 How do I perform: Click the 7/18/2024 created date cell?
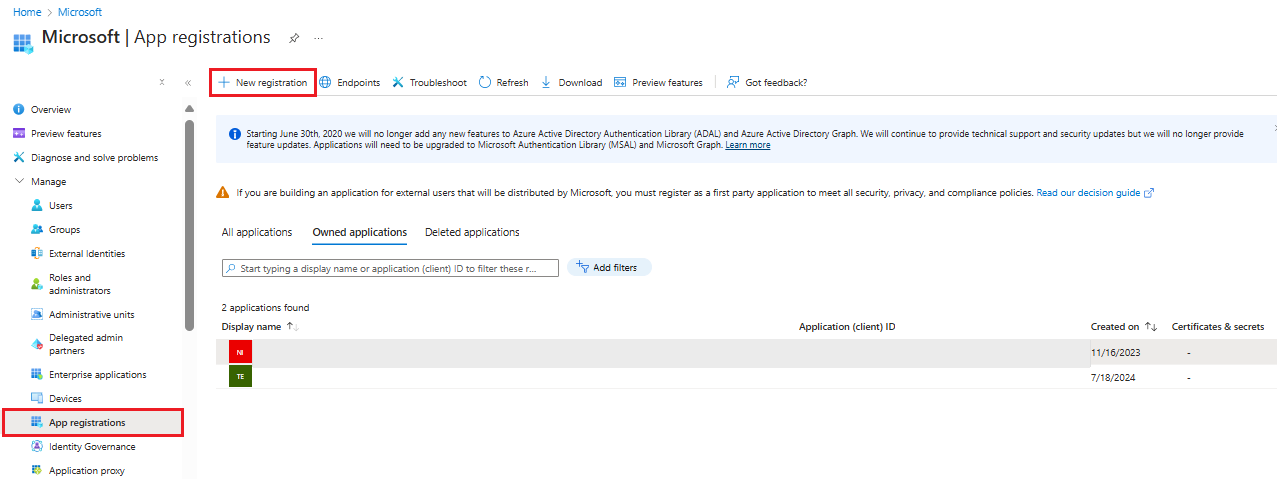pos(1113,377)
